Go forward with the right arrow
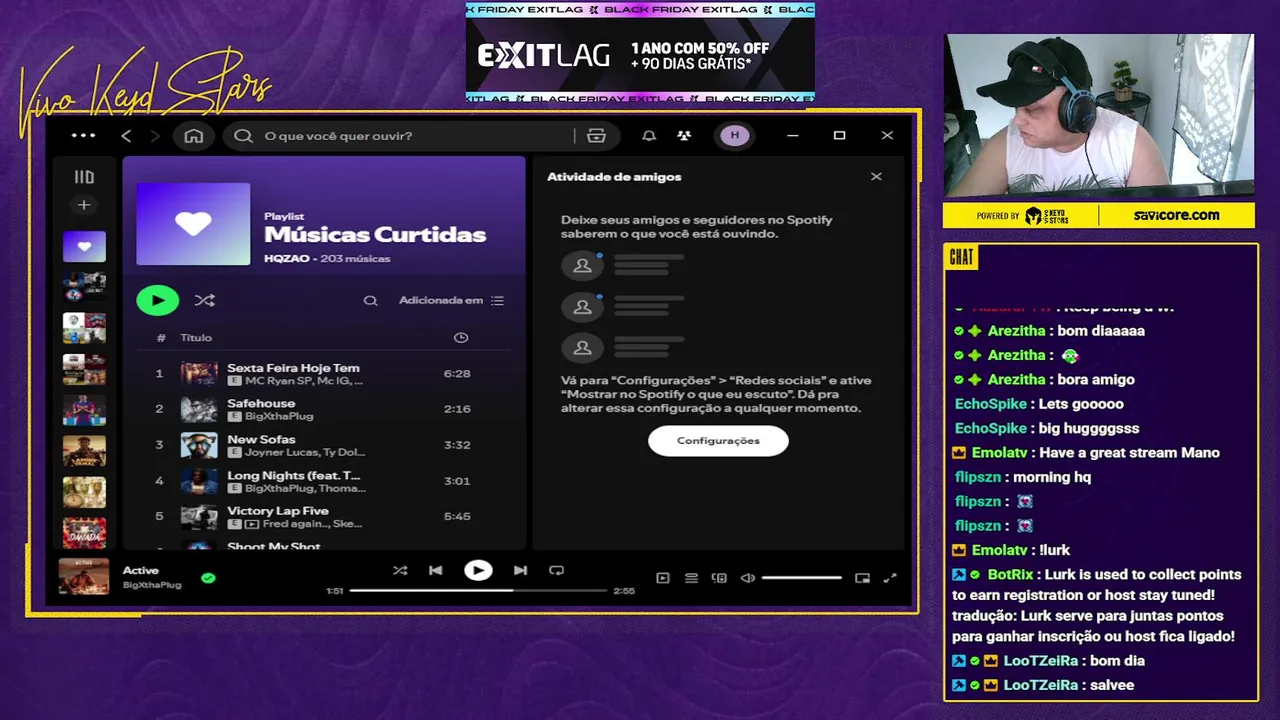1280x720 pixels. point(154,136)
